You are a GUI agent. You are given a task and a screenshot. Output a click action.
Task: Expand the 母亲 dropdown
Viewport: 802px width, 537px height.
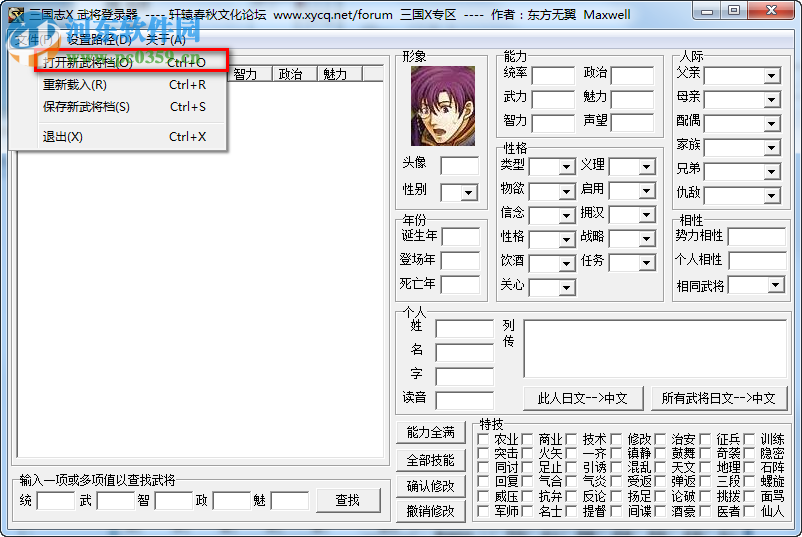[771, 100]
